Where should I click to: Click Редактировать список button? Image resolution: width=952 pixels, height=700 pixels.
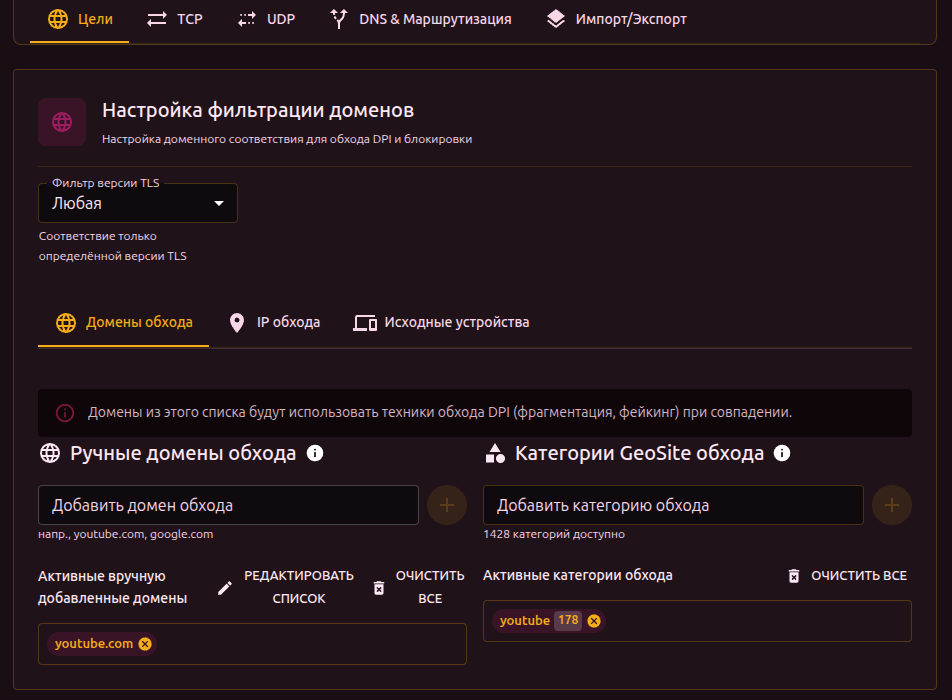click(286, 587)
